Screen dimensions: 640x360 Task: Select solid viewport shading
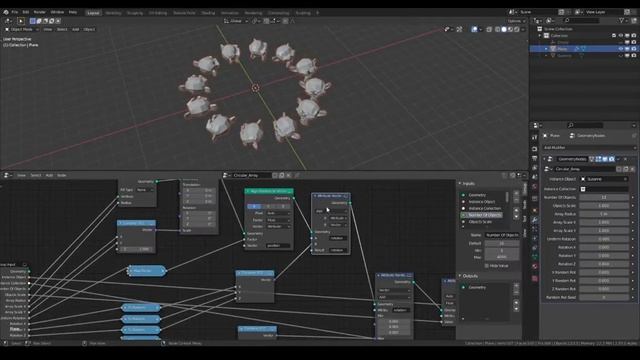[504, 29]
